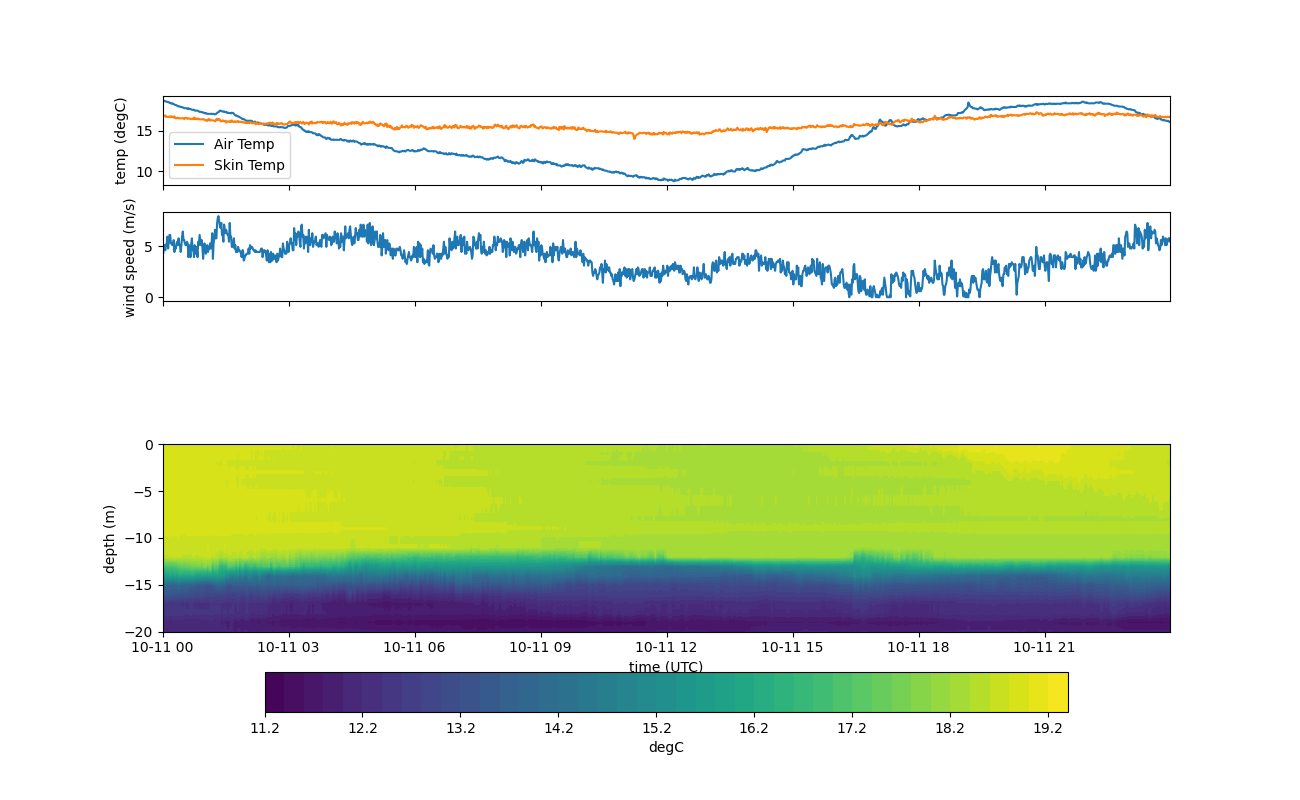Screen dimensions: 1300x800
Task: Select the "temp (degC)" y-axis label
Action: click(x=121, y=141)
